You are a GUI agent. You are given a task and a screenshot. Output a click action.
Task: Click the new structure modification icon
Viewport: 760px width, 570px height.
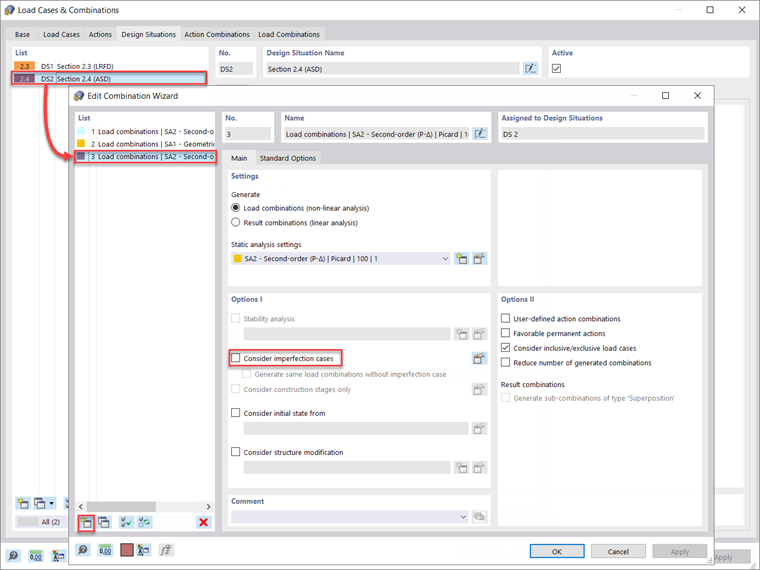461,468
